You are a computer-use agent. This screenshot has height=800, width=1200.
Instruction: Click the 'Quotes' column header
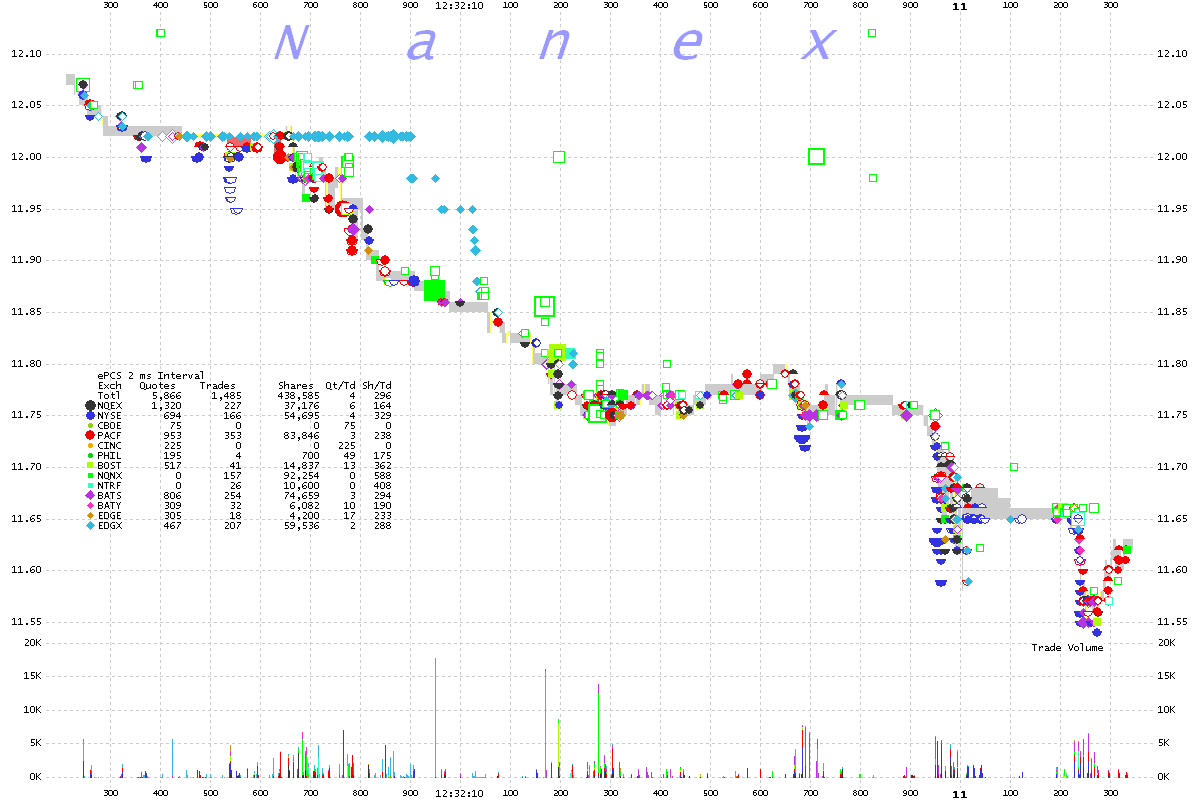[x=157, y=385]
